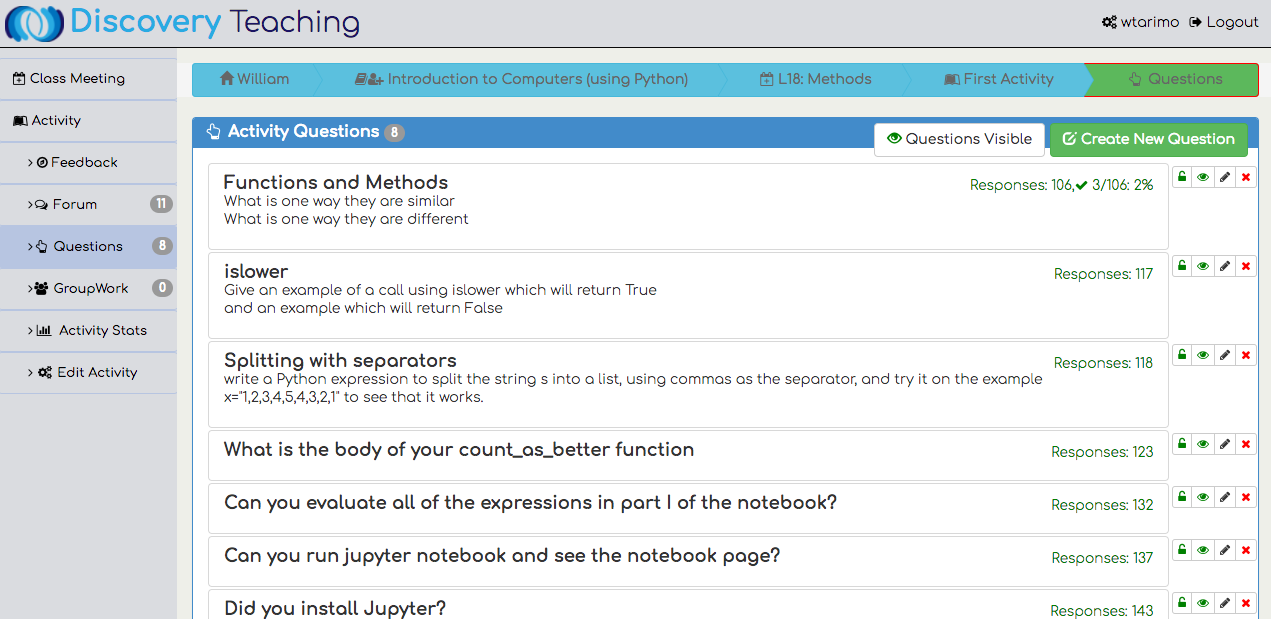Screen dimensions: 1271x619
Task: Click the red X for Functions and Methods
Action: 1245,177
